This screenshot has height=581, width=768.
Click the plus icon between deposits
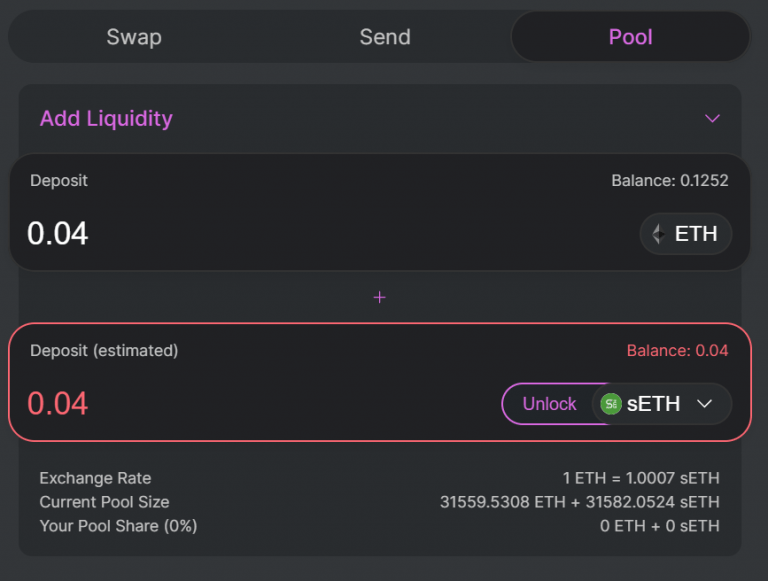pos(379,297)
